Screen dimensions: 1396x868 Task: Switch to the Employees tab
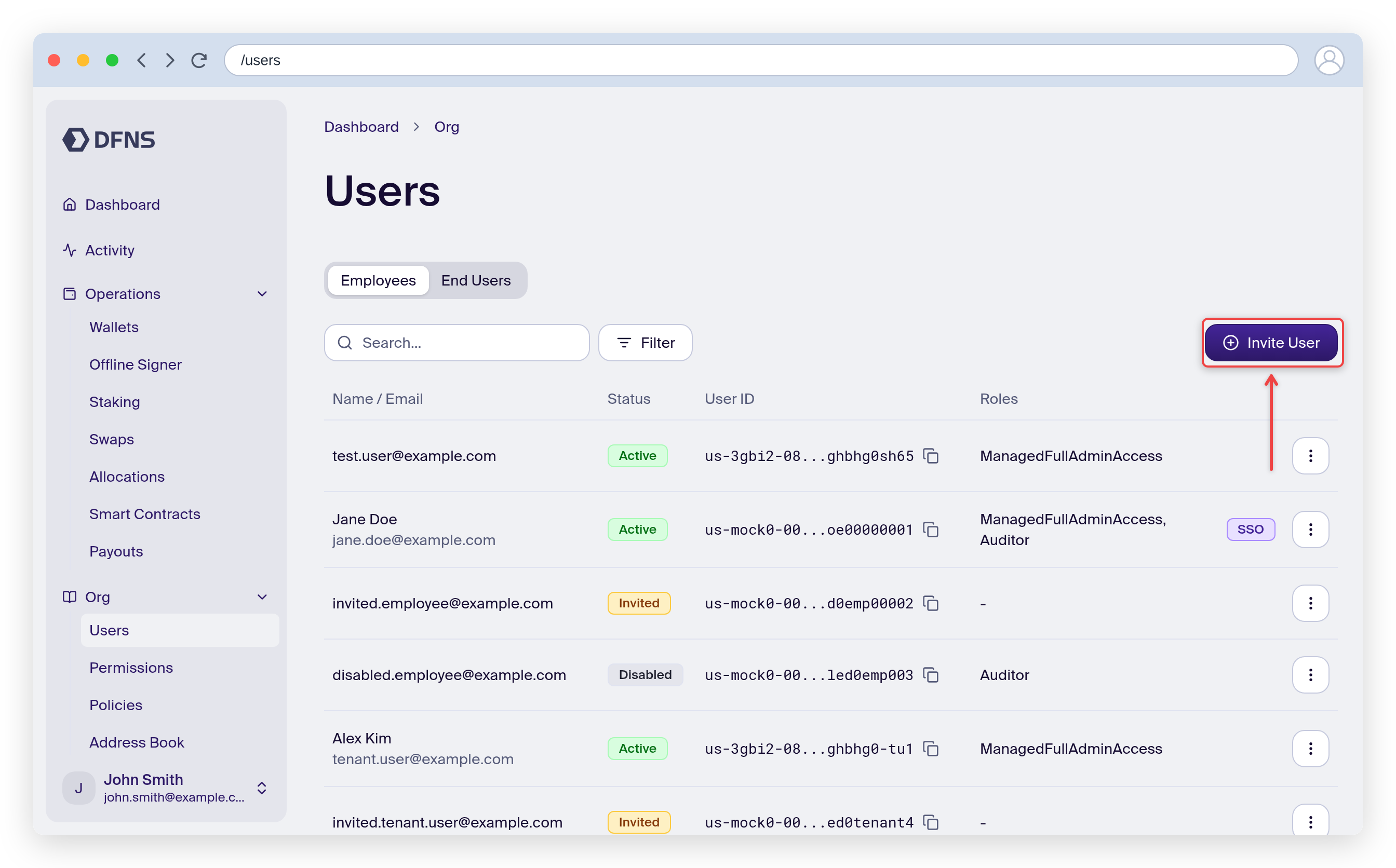click(x=378, y=280)
